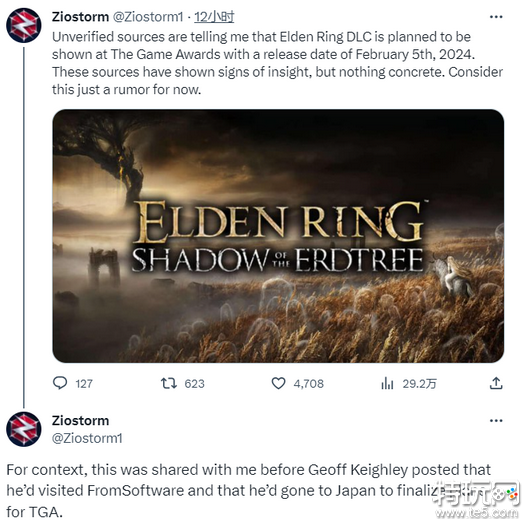Share the tweet with upload icon
The image size is (527, 524).
pos(496,383)
